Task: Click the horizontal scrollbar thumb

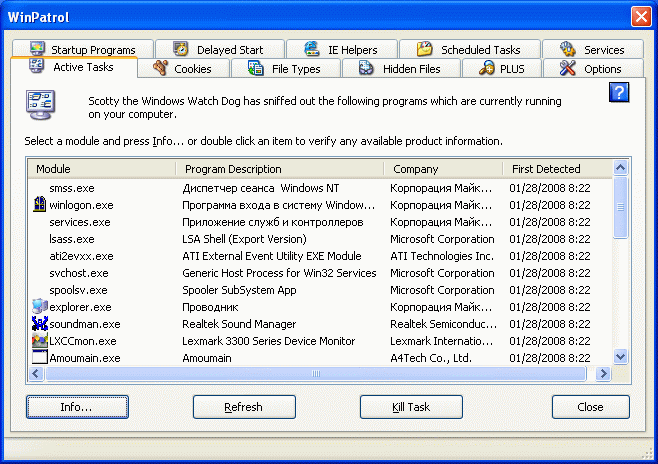Action: [316, 373]
